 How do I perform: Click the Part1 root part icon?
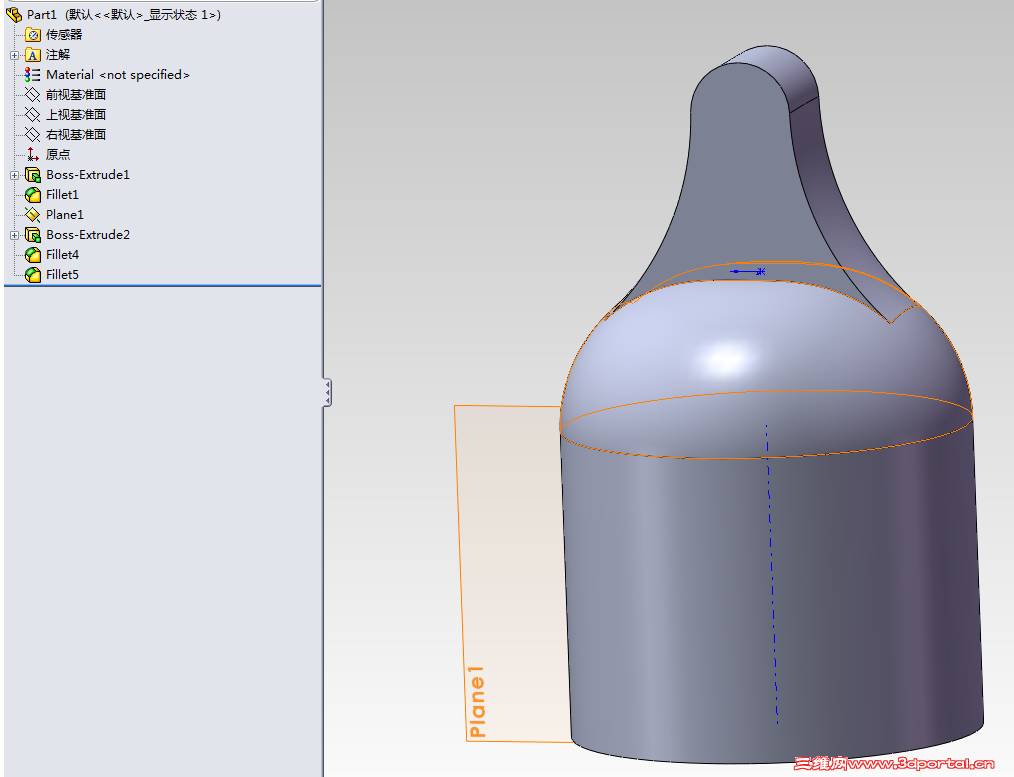click(x=14, y=14)
